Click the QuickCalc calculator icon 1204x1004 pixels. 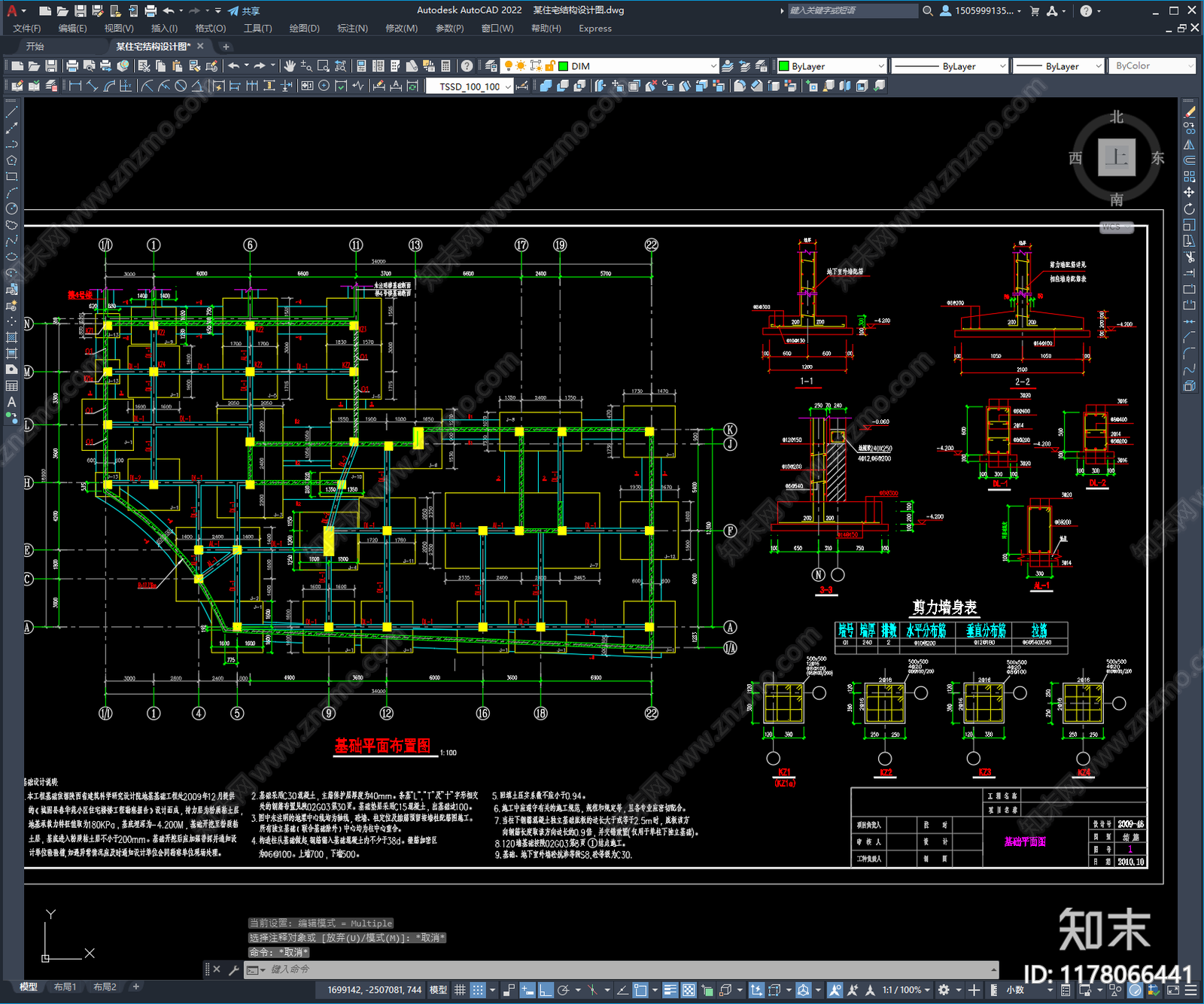pos(445,66)
